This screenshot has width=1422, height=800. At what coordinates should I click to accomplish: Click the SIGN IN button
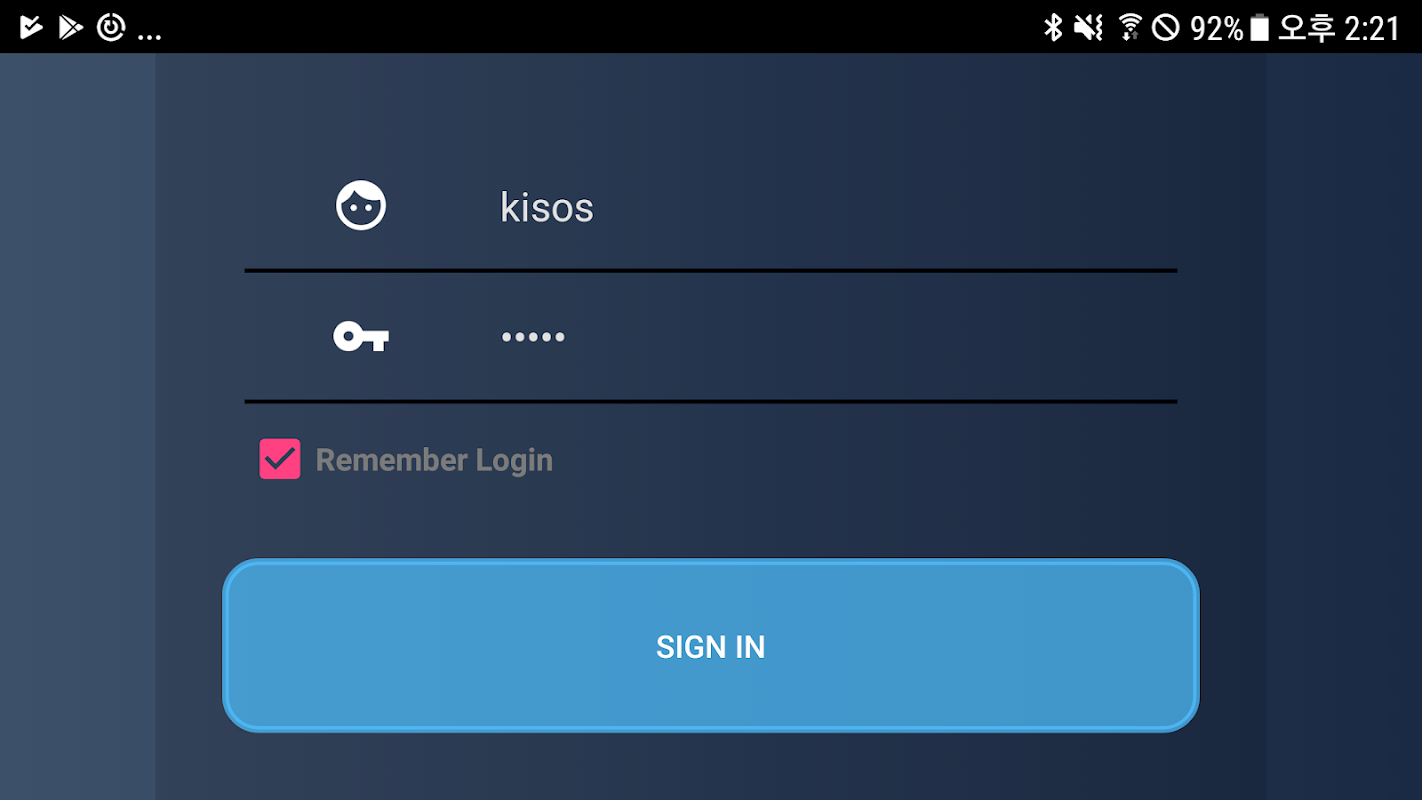tap(710, 646)
